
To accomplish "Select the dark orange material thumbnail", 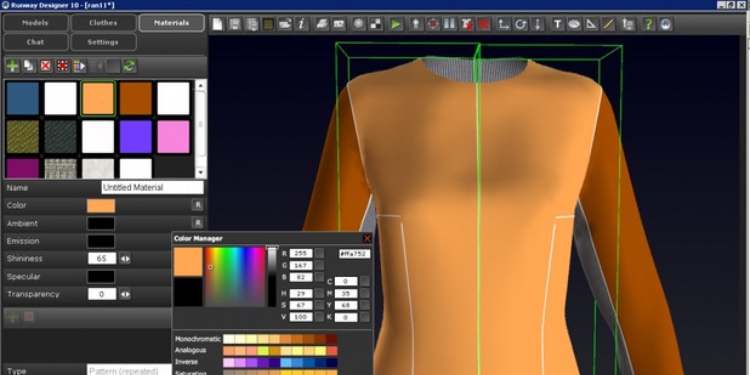I will point(135,99).
